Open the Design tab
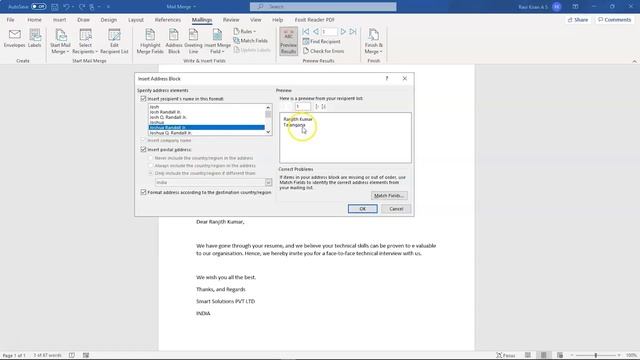Image resolution: width=640 pixels, height=360 pixels. click(109, 20)
